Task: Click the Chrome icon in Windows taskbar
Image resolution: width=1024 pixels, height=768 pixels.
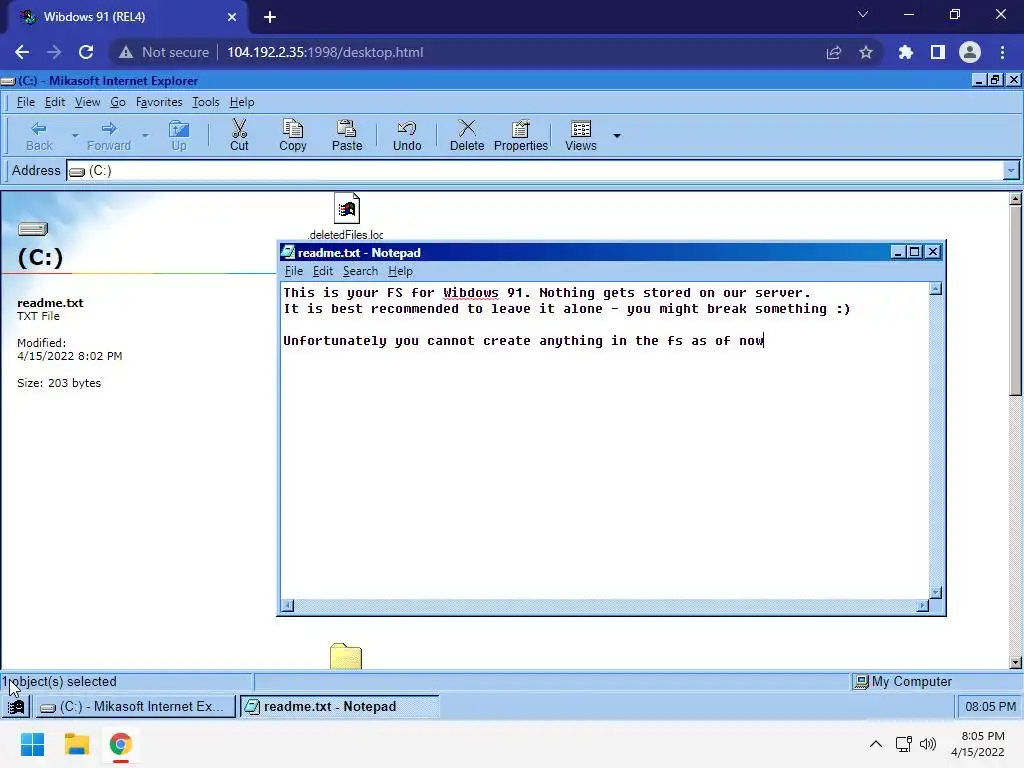Action: coord(120,744)
